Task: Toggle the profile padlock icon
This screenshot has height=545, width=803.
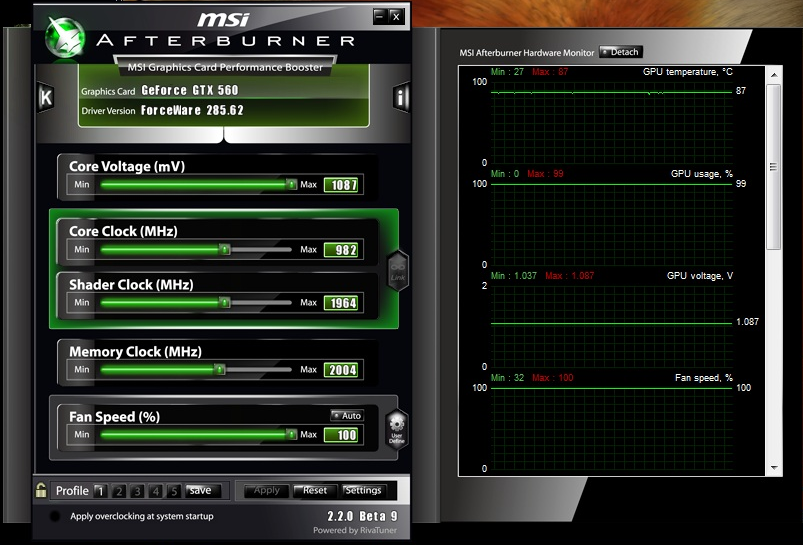Action: click(41, 491)
